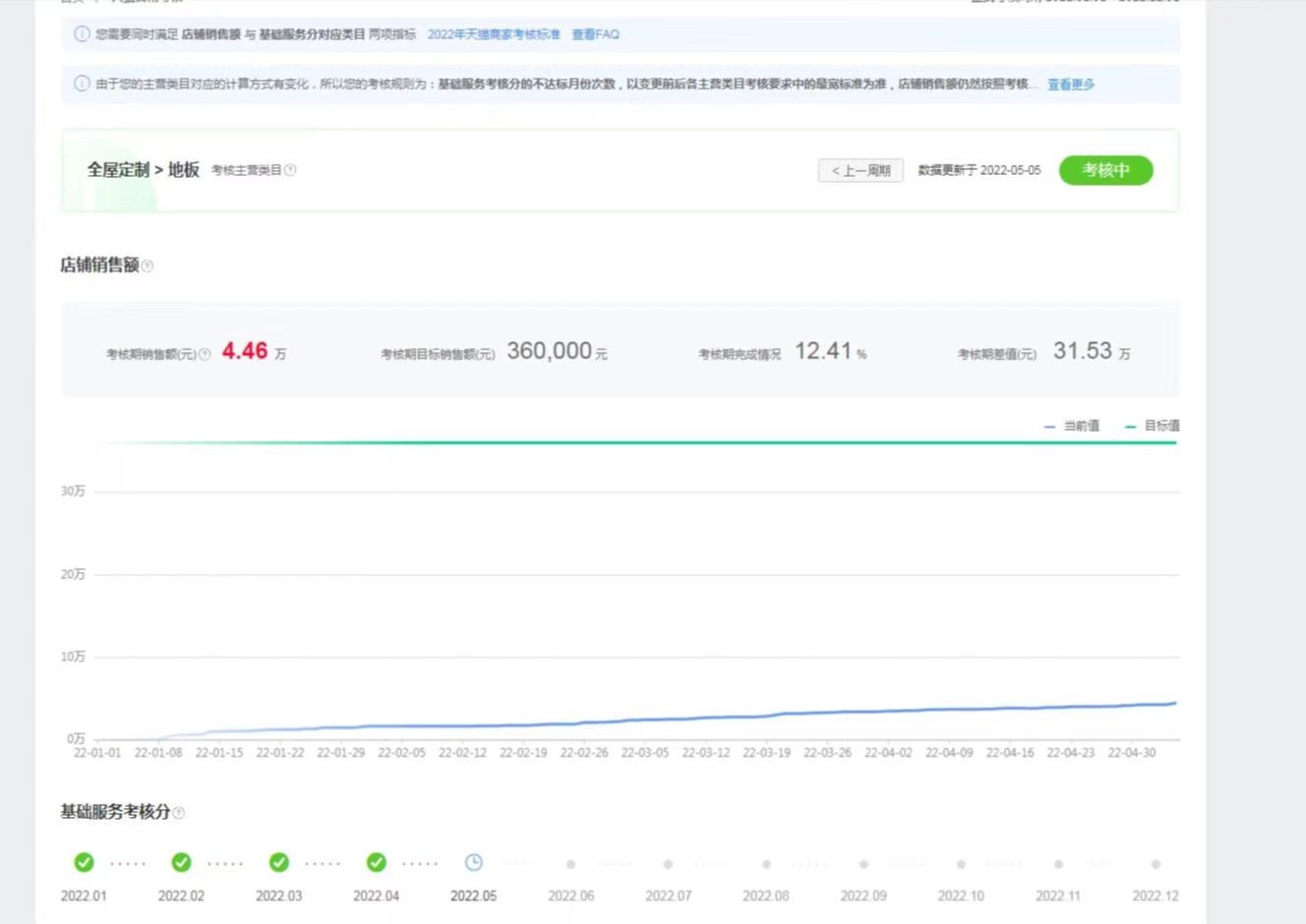
Task: Click the 查看更多 link
Action: (x=1071, y=85)
